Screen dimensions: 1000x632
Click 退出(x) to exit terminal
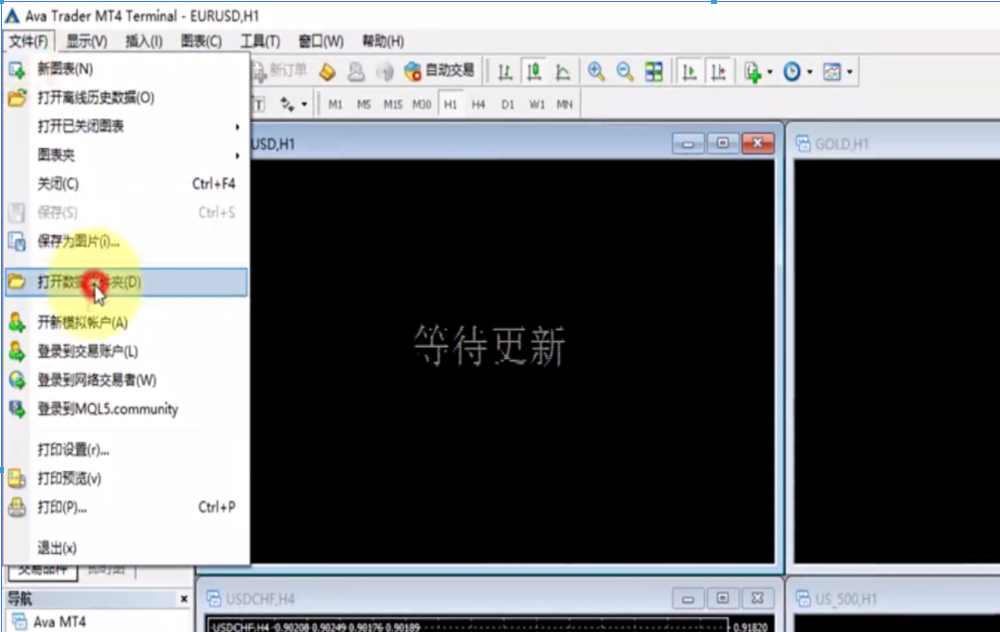click(x=126, y=548)
